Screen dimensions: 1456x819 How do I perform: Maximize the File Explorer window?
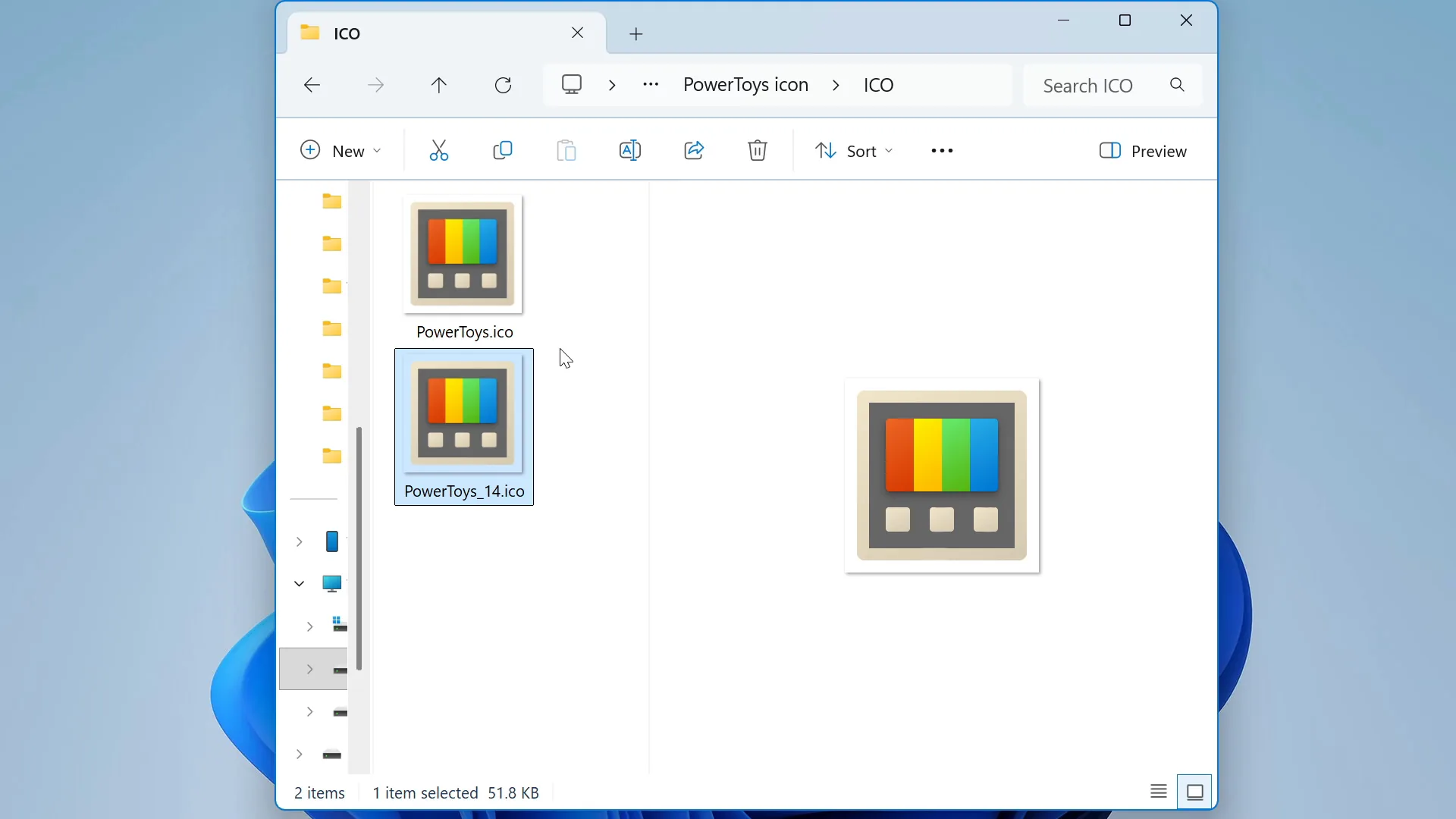point(1125,20)
